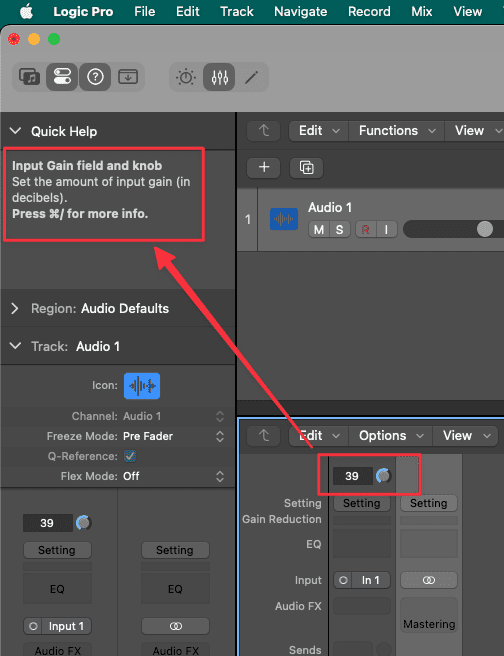Open the Logic Pro menu
The image size is (504, 656).
(83, 12)
